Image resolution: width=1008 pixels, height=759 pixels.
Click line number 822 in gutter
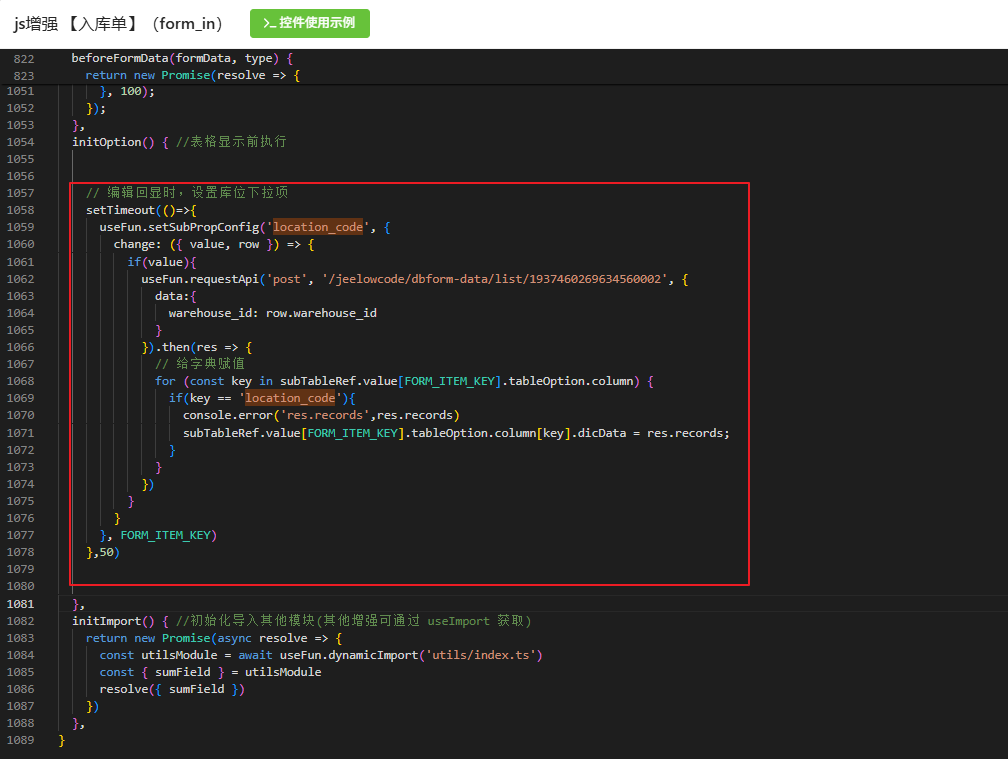coord(23,58)
